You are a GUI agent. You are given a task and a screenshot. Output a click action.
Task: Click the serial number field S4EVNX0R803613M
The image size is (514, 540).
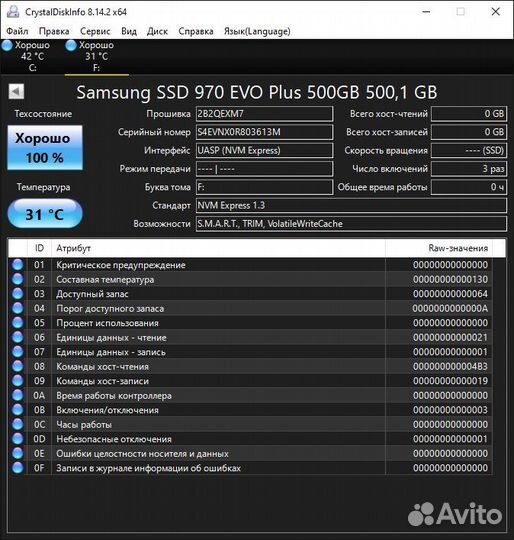[x=264, y=132]
